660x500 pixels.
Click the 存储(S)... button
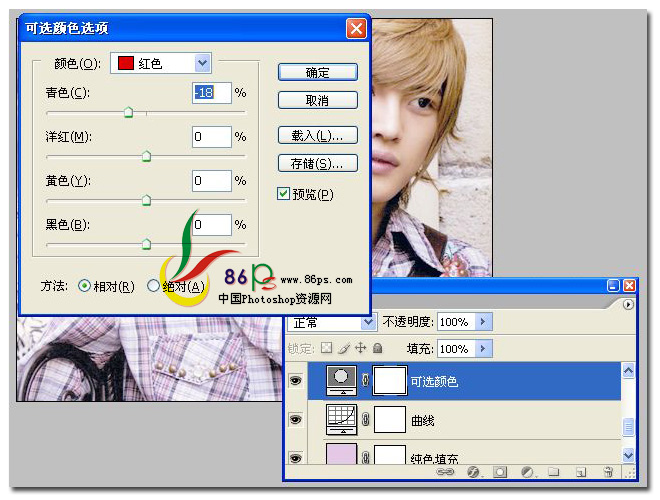point(318,163)
